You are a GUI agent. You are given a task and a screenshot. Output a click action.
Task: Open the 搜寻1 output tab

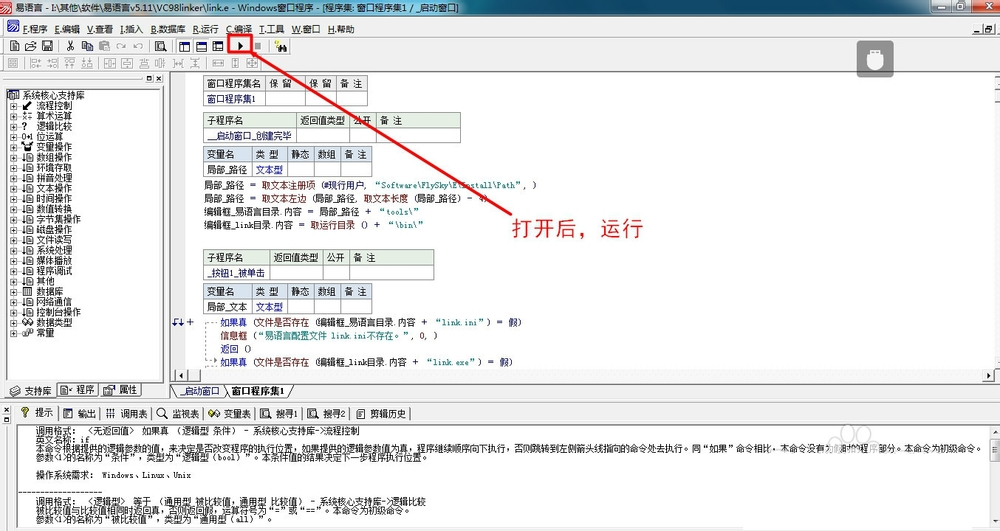click(279, 414)
